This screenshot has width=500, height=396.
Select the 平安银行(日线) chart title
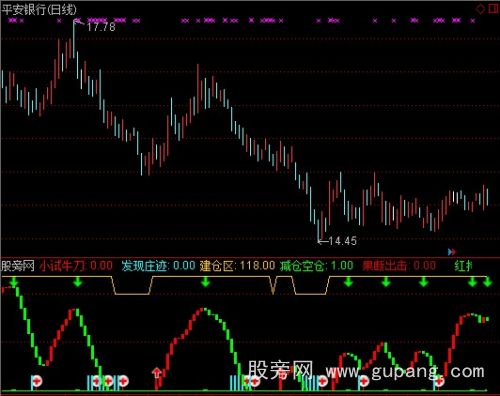point(39,9)
